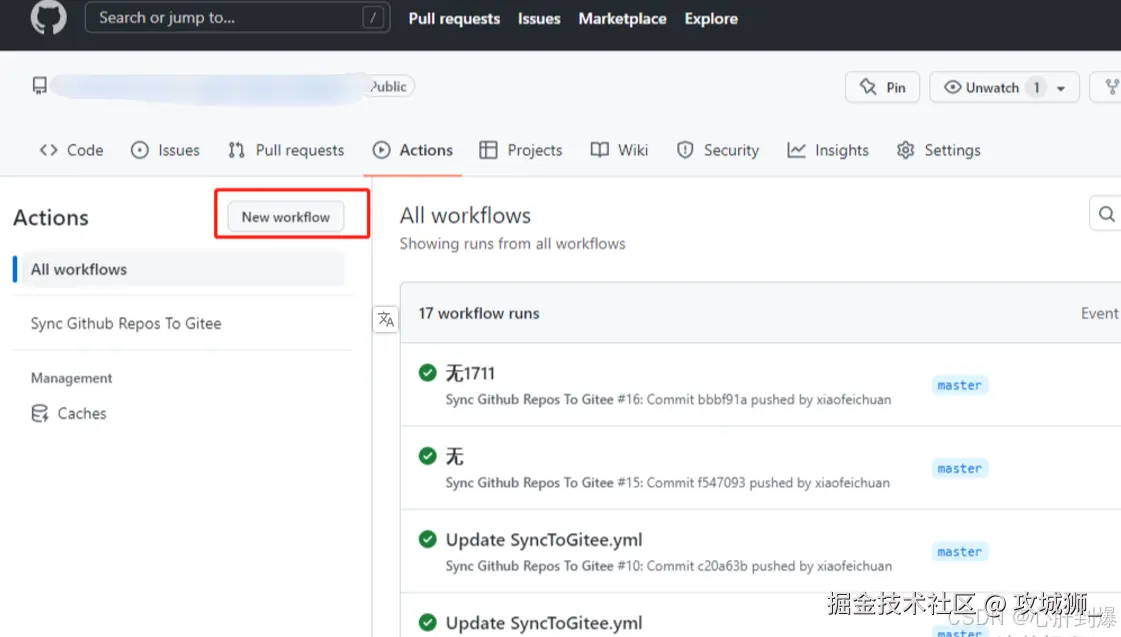This screenshot has height=637, width=1121.
Task: Open the Insights tab
Action: point(828,150)
